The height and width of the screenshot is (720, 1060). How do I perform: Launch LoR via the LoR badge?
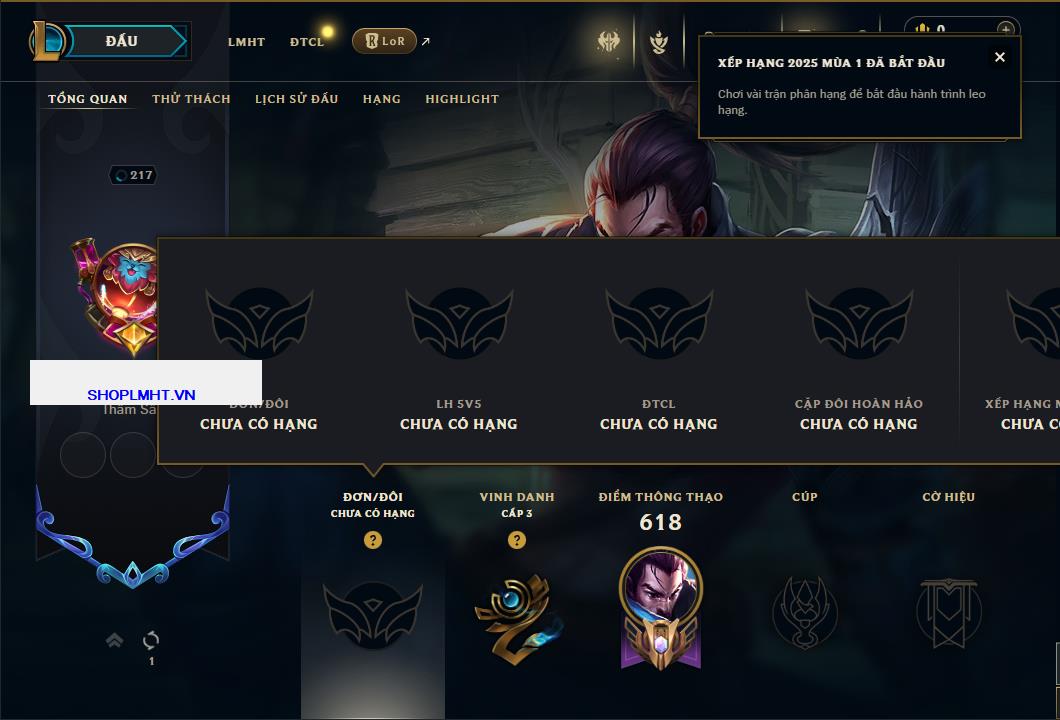pos(384,41)
